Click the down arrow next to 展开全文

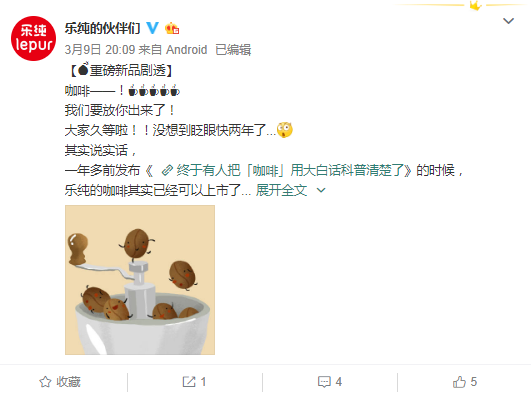pyautogui.click(x=321, y=190)
